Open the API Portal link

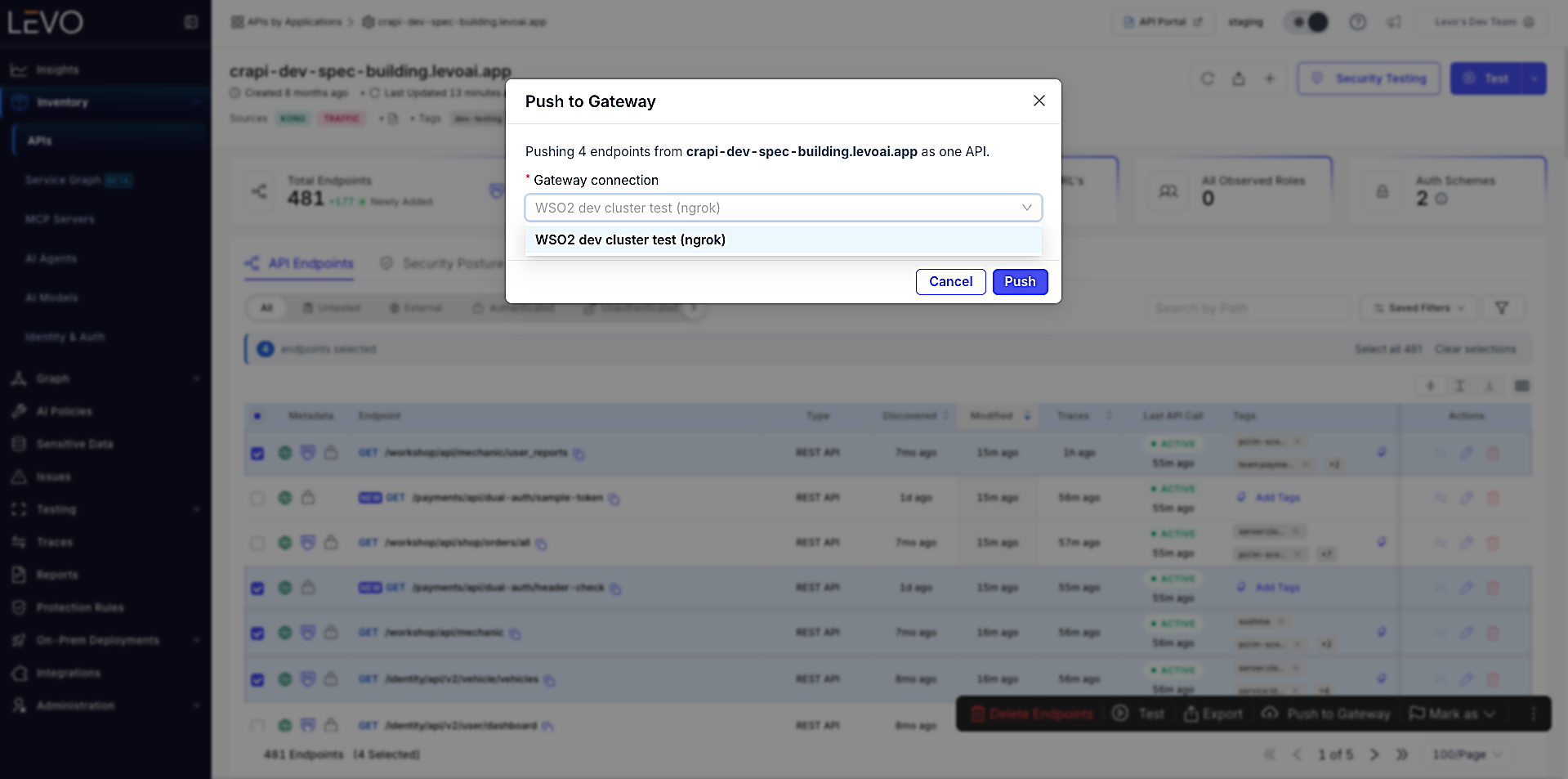pyautogui.click(x=1162, y=22)
